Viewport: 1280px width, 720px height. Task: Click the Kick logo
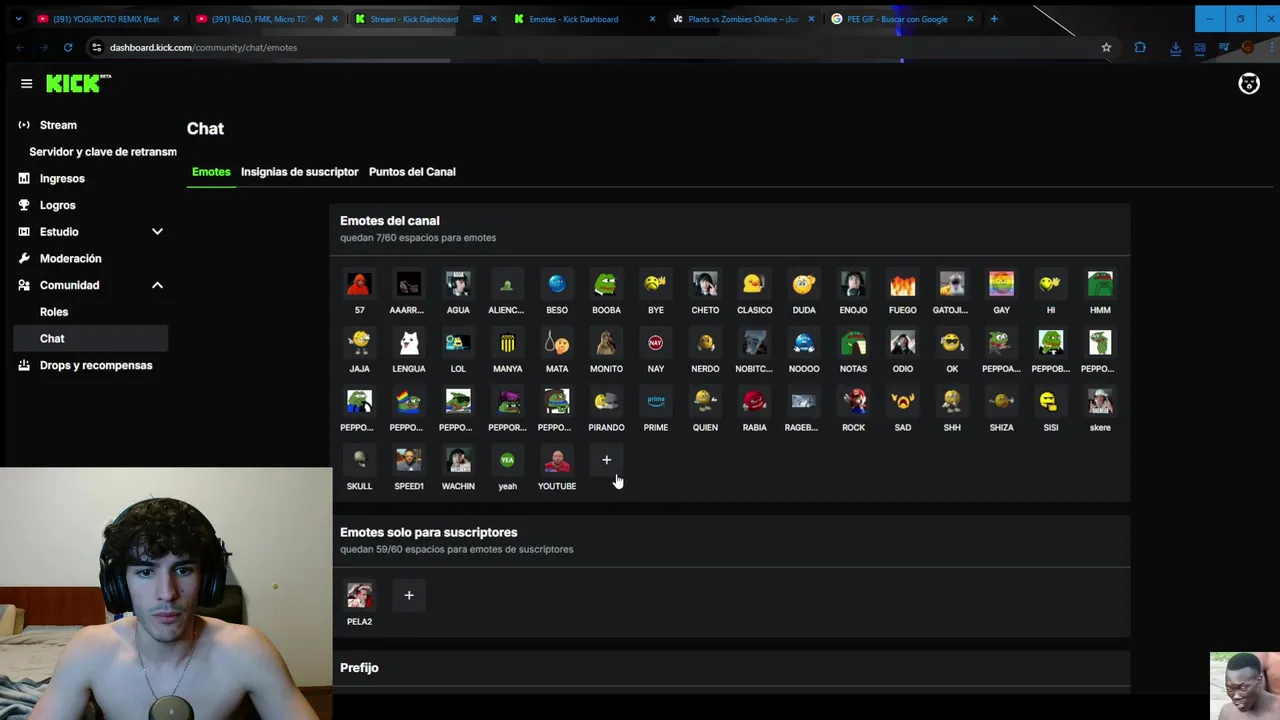point(78,84)
